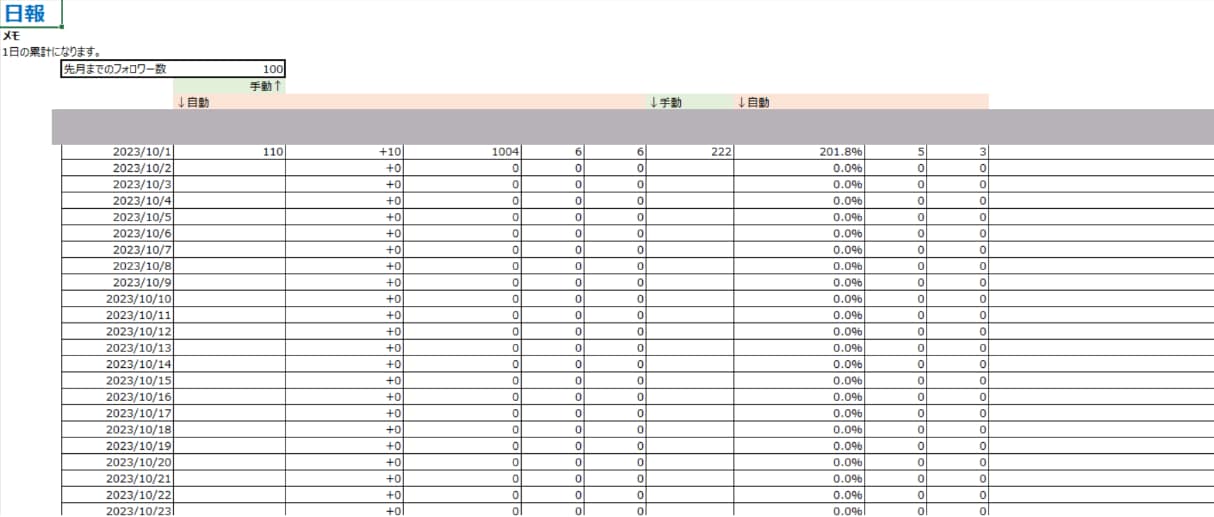Image resolution: width=1214 pixels, height=517 pixels.
Task: Select the date cell 2023/10/22
Action: pos(118,494)
